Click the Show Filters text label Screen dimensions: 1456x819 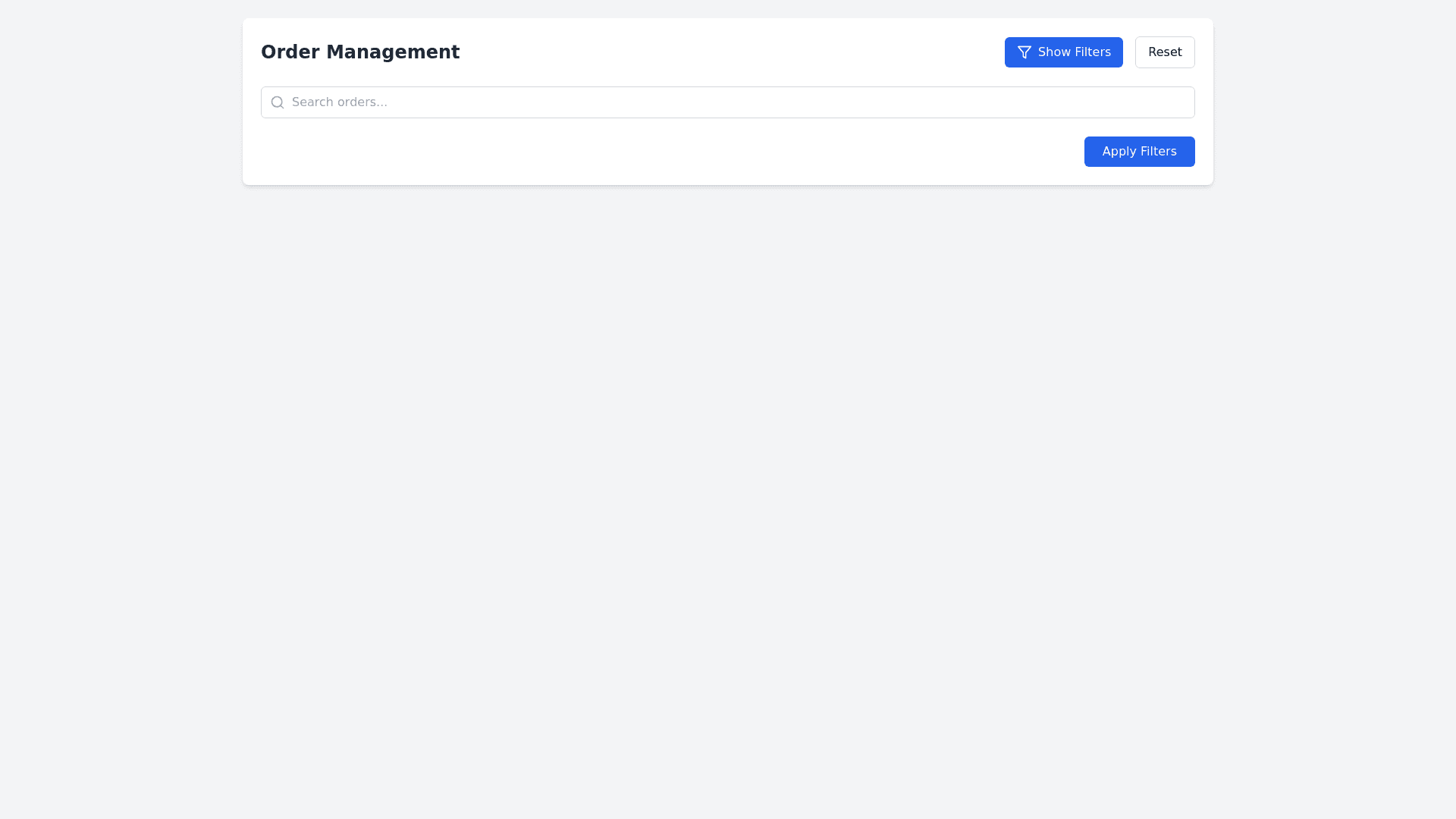coord(1074,52)
